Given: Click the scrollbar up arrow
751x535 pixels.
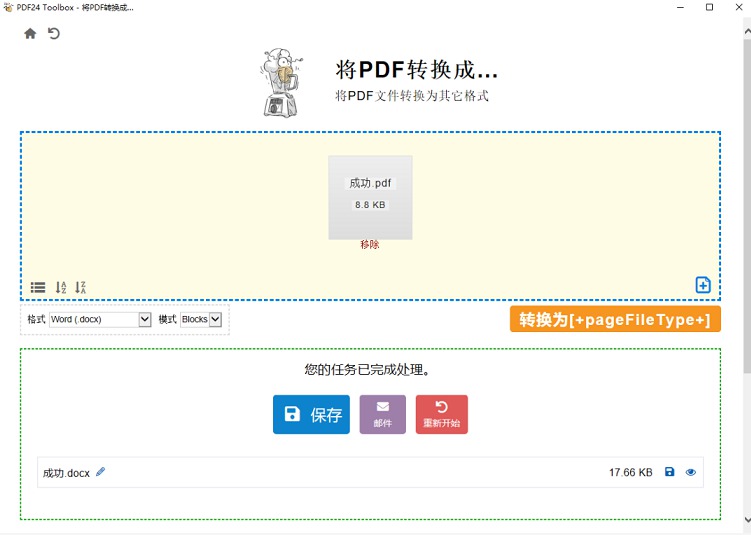Looking at the screenshot, I should [x=747, y=32].
